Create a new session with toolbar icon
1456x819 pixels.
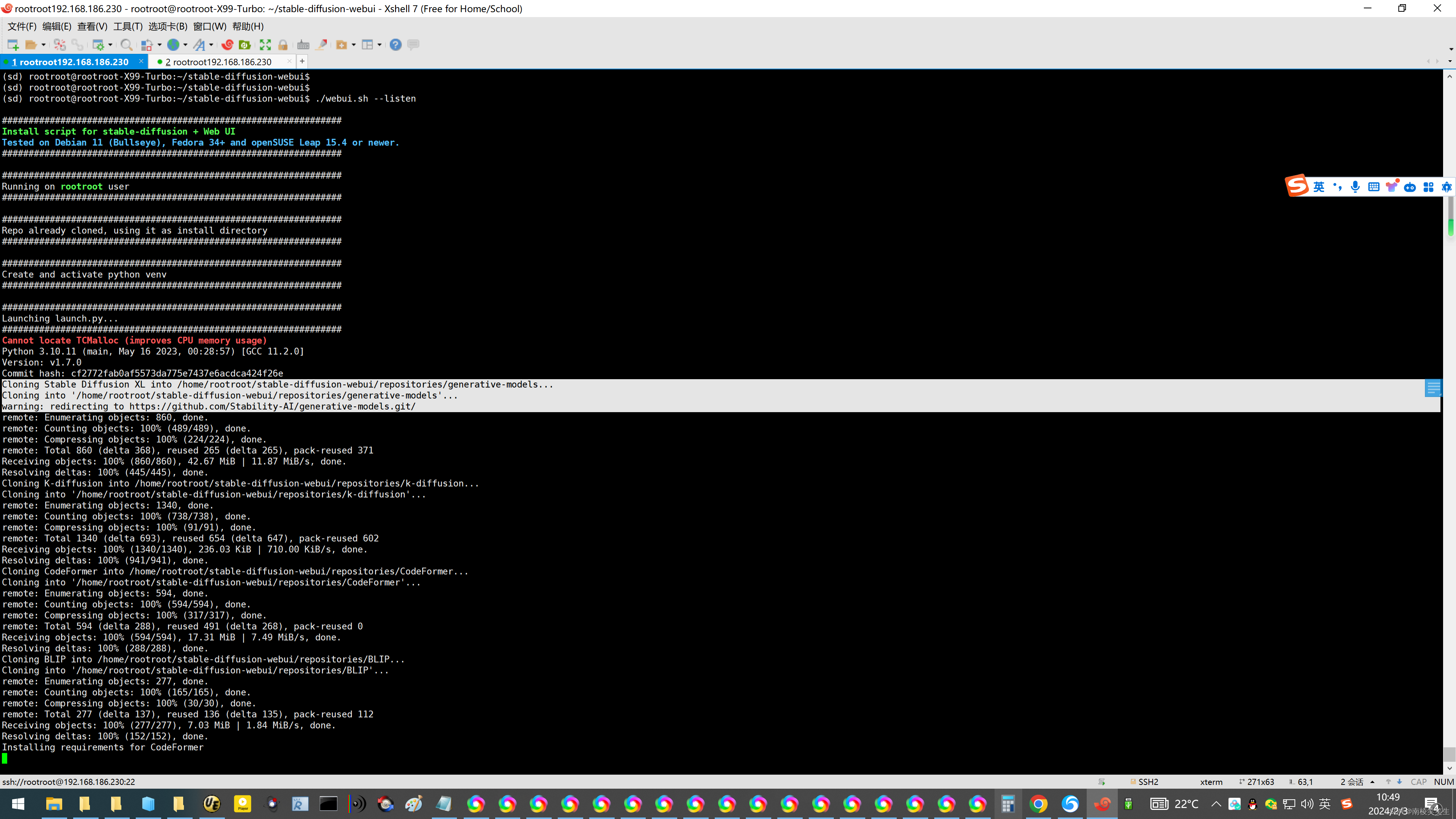click(x=13, y=45)
